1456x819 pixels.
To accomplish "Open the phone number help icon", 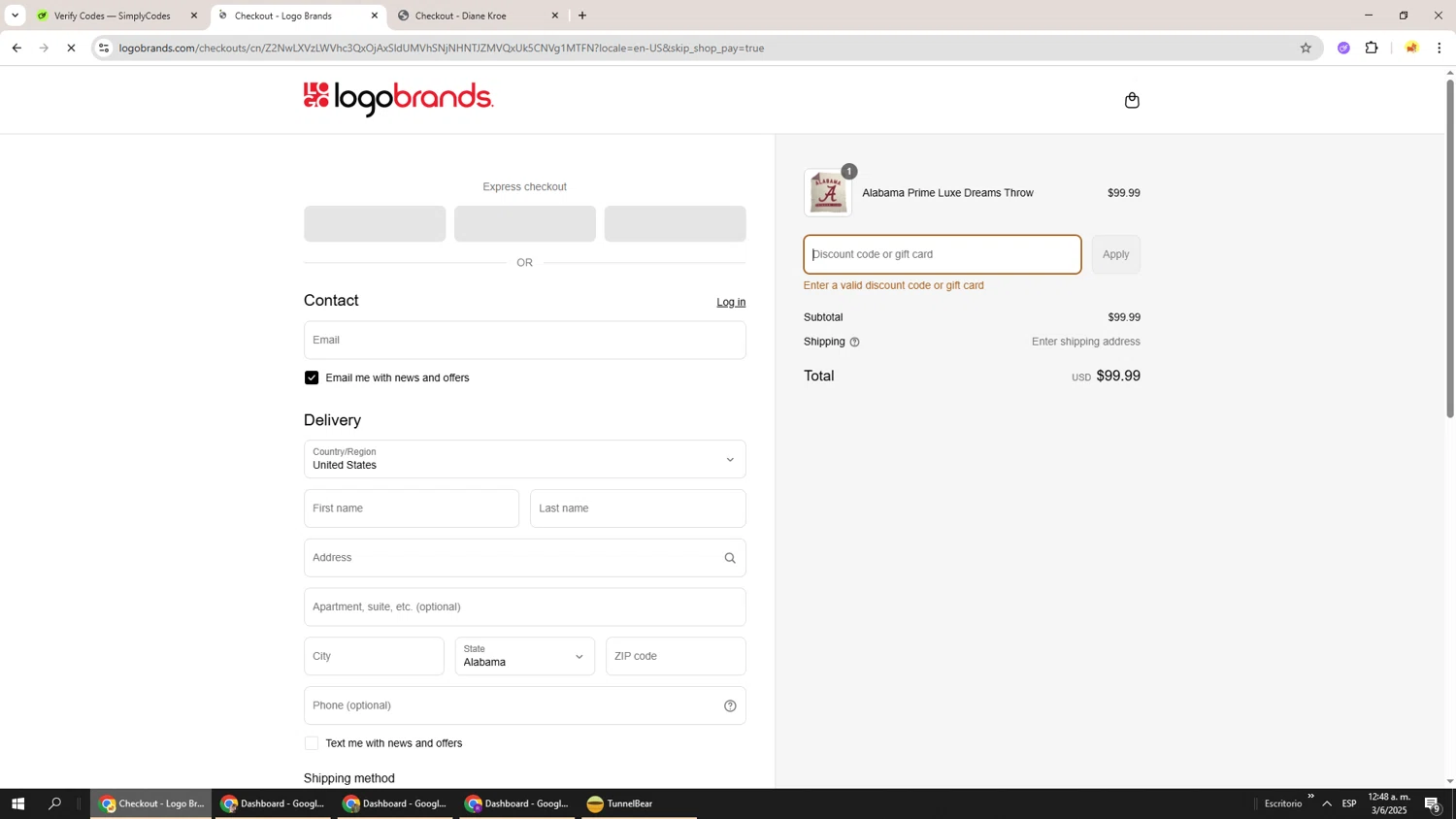I will coord(730,705).
